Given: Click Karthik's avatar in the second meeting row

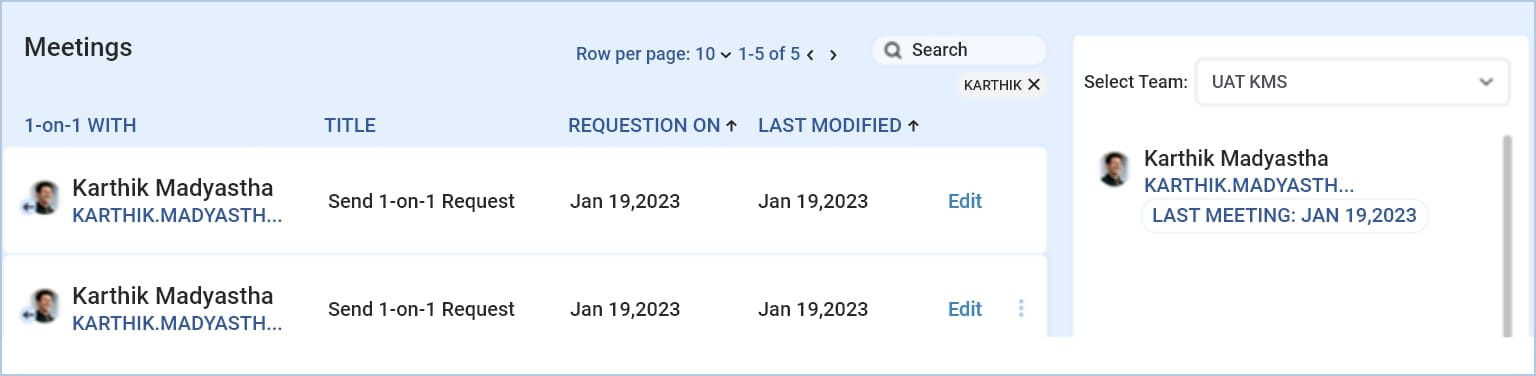Looking at the screenshot, I should tap(42, 307).
